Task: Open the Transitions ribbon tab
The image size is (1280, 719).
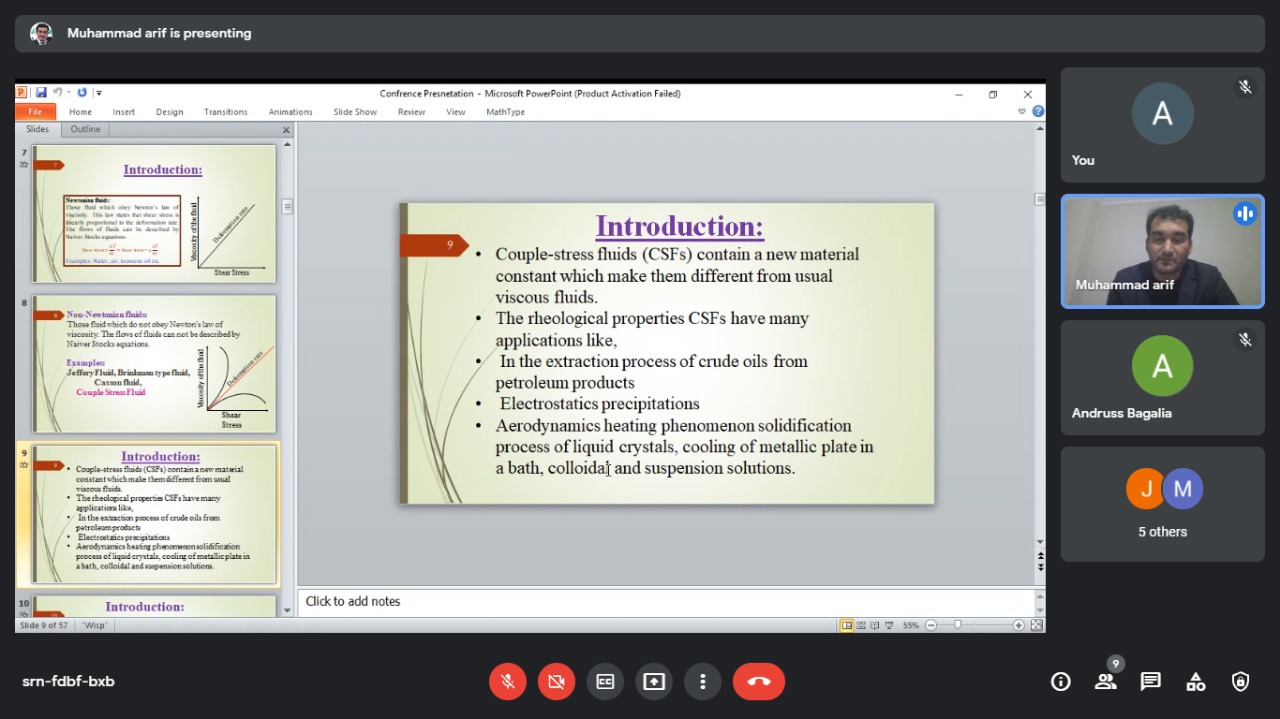Action: (226, 112)
